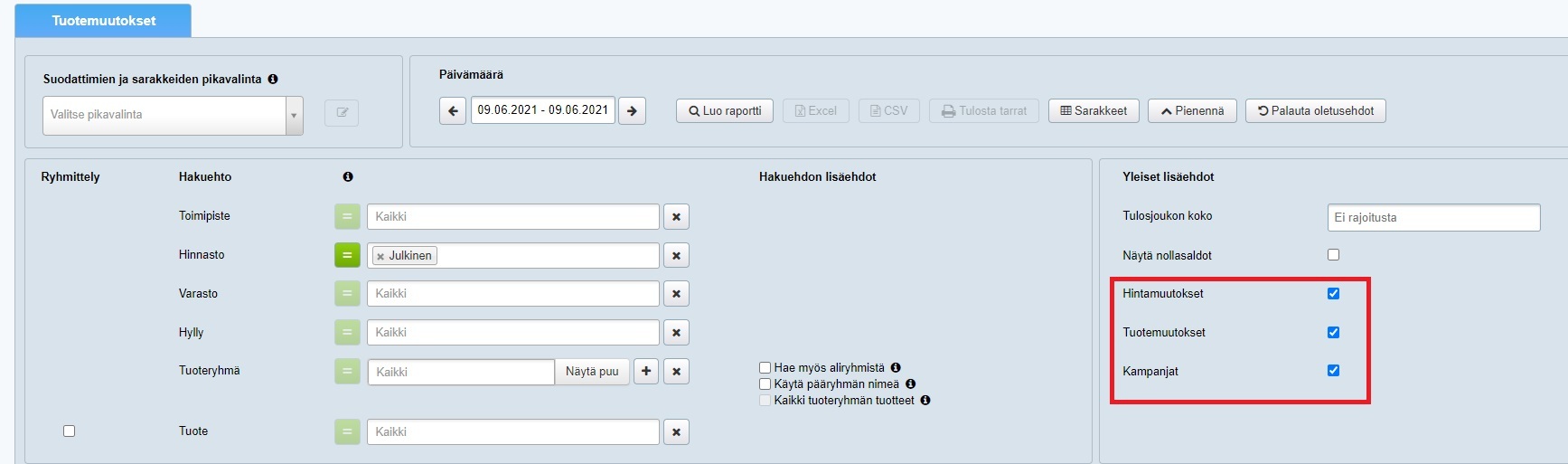The image size is (1568, 464).
Task: Open the Sarakkeet column settings
Action: tap(1093, 111)
